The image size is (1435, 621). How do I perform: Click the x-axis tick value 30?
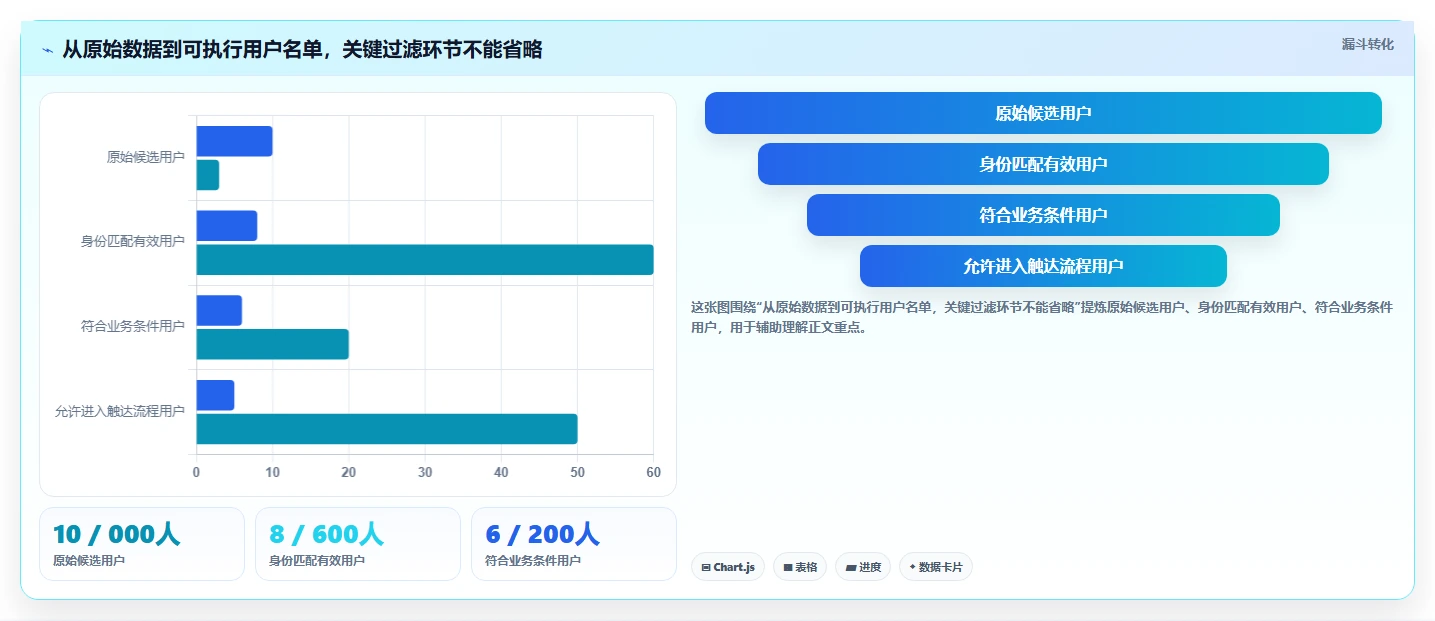(x=425, y=472)
